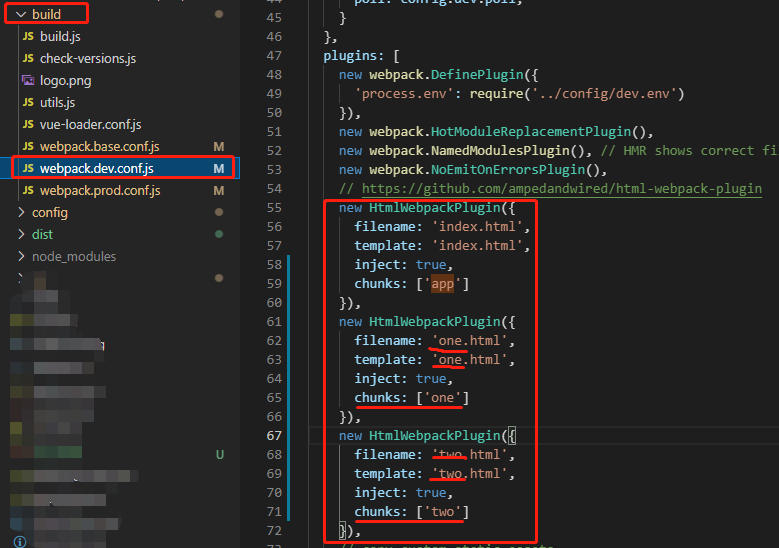Click JS icon next to utils.js
The image size is (779, 548).
coord(28,102)
